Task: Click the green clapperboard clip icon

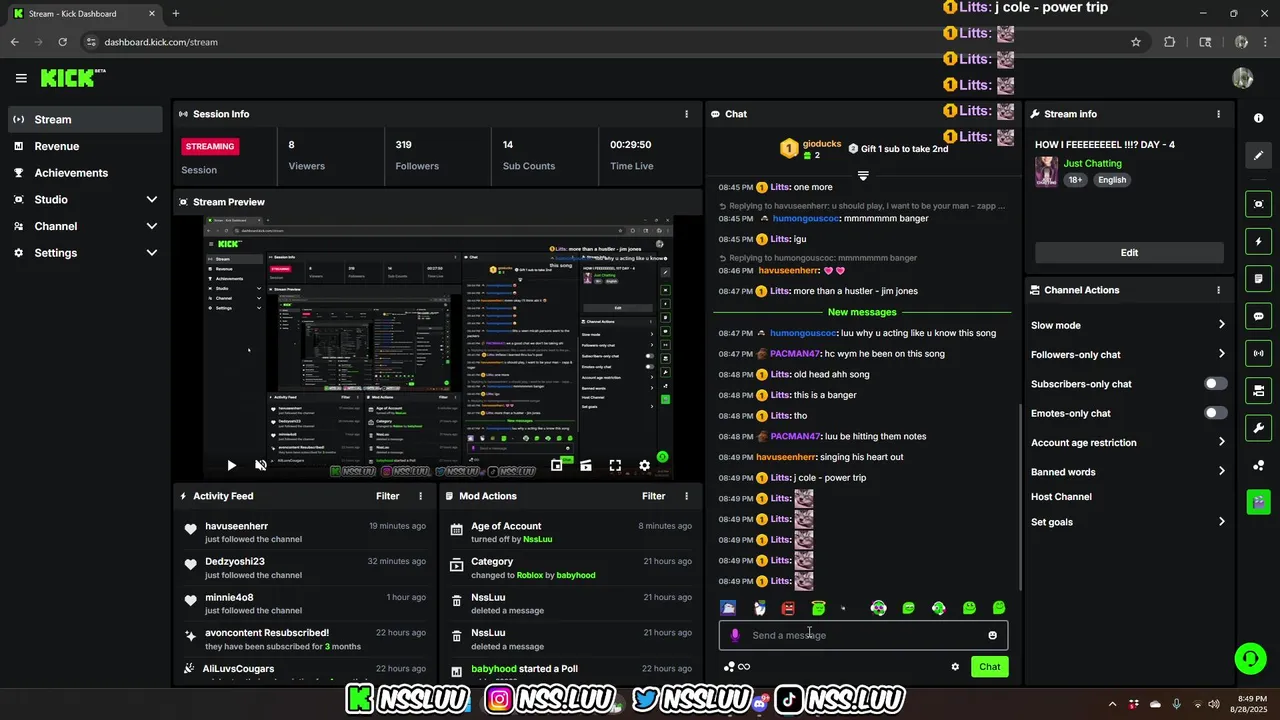Action: tap(1258, 501)
